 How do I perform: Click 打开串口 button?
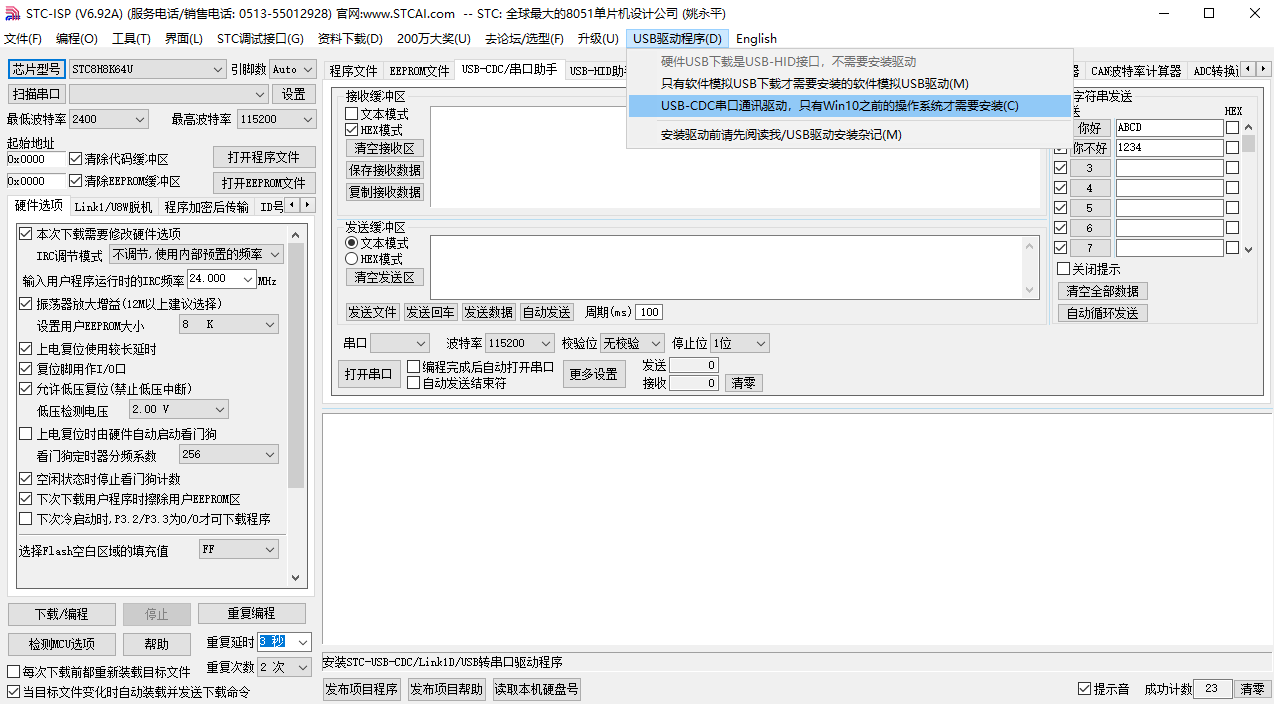[368, 374]
